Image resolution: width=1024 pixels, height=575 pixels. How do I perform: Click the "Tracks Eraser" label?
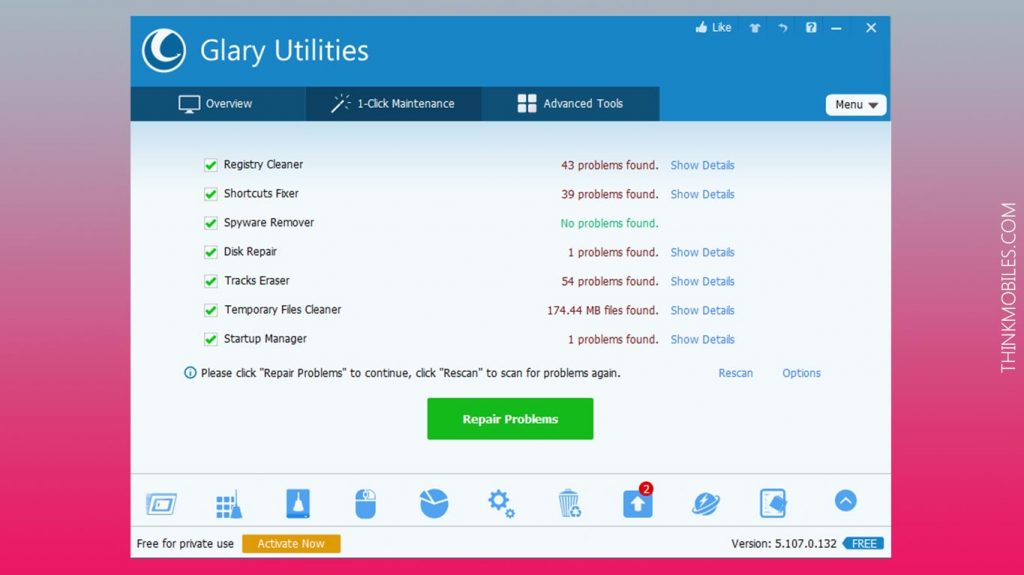pos(257,281)
